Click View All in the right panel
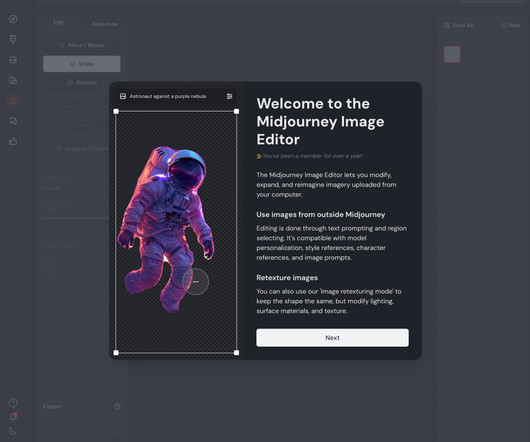Image resolution: width=530 pixels, height=442 pixels. pos(459,25)
